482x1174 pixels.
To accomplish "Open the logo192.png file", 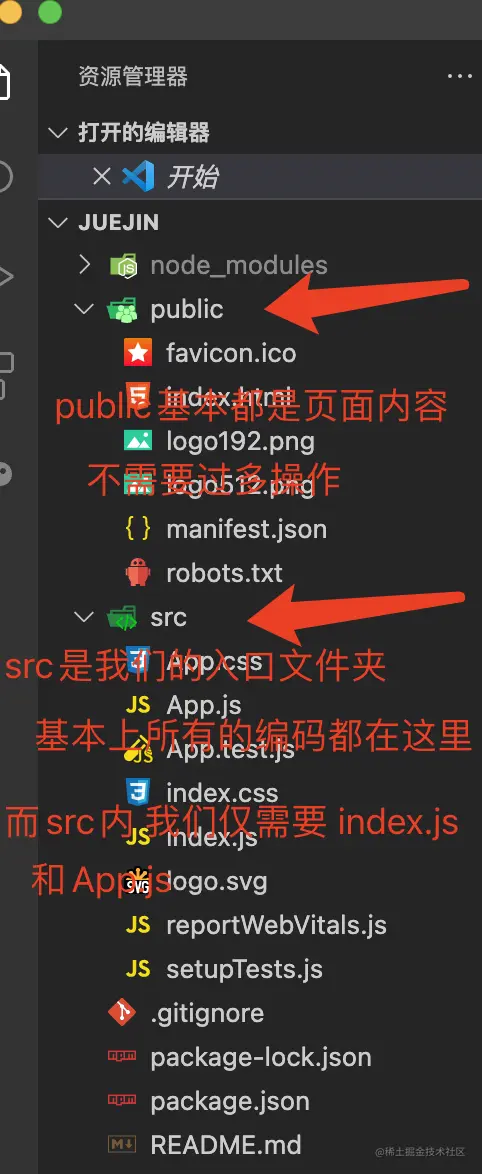I will (240, 441).
